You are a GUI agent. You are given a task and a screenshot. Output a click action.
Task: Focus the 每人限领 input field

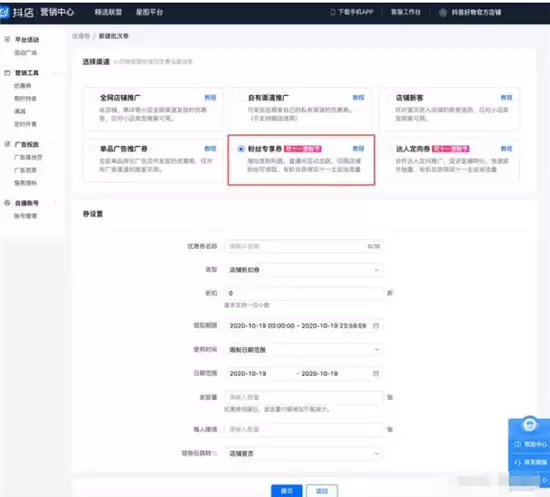coord(304,429)
